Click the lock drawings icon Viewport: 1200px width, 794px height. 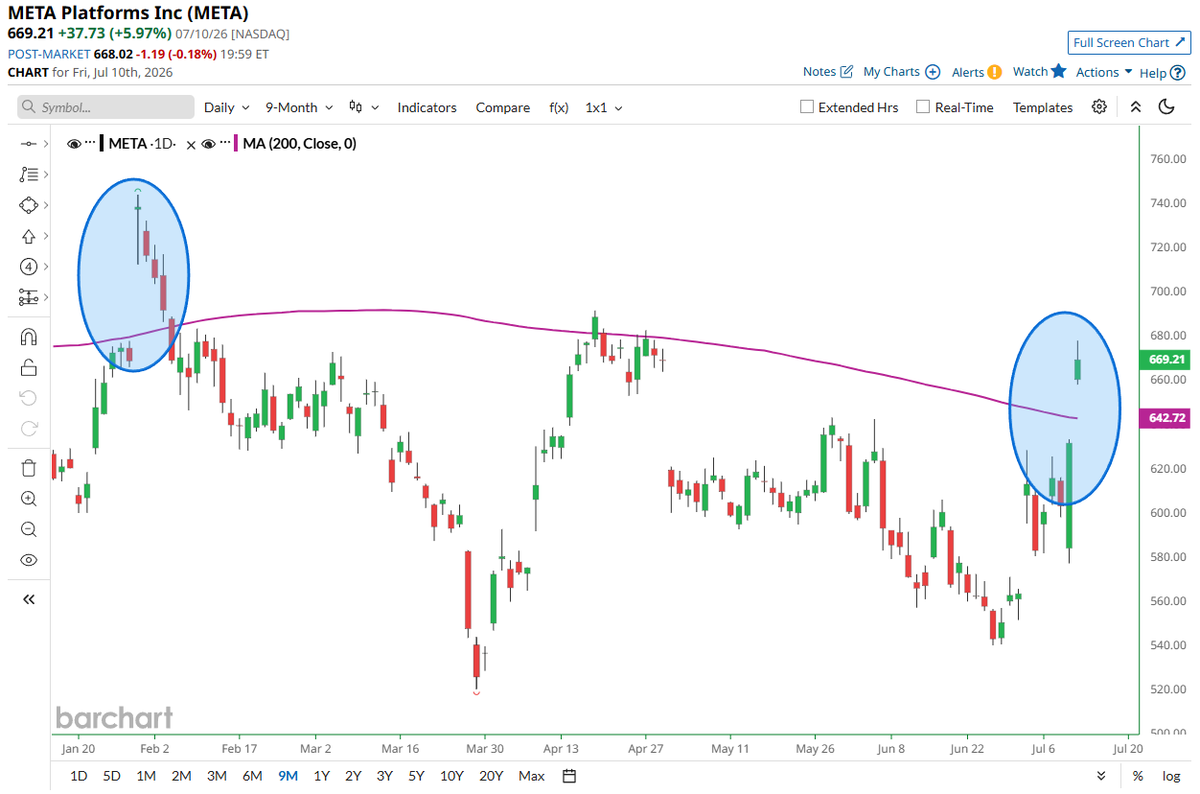[28, 367]
